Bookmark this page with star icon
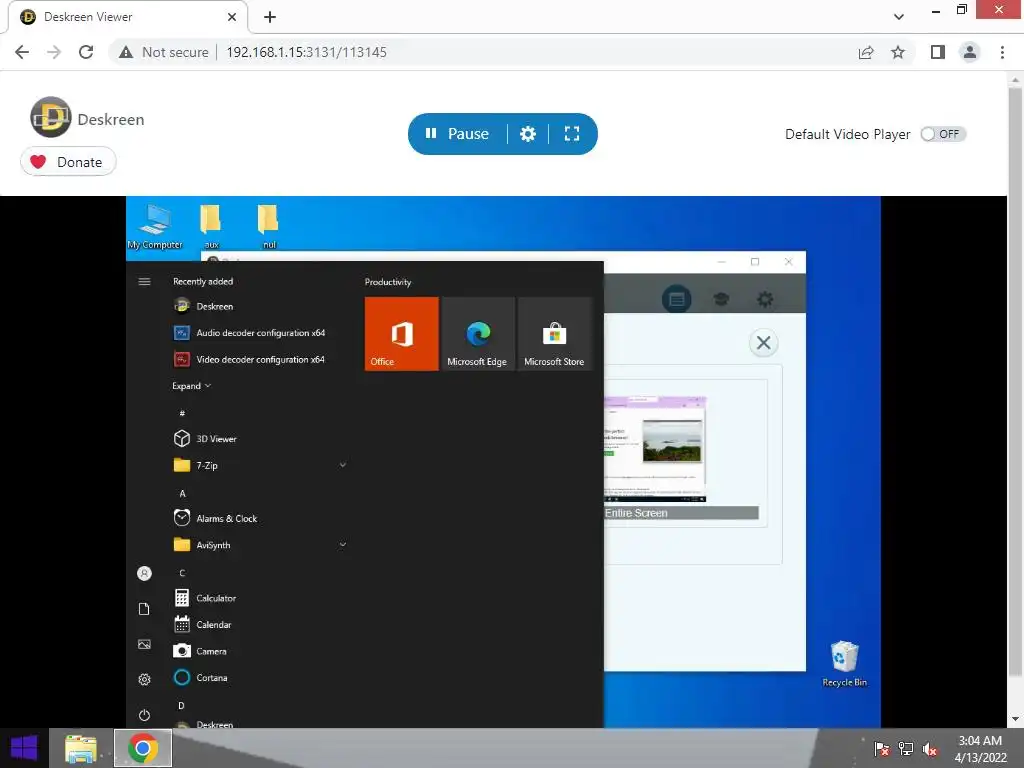1024x768 pixels. [898, 52]
